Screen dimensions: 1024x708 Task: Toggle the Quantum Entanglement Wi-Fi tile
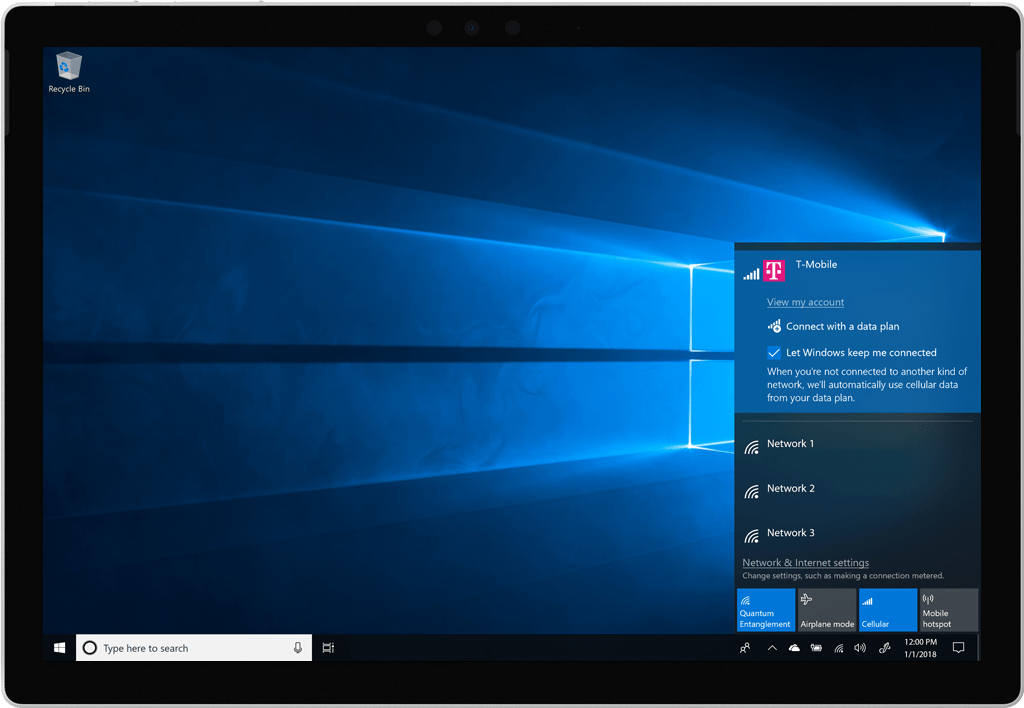(766, 610)
